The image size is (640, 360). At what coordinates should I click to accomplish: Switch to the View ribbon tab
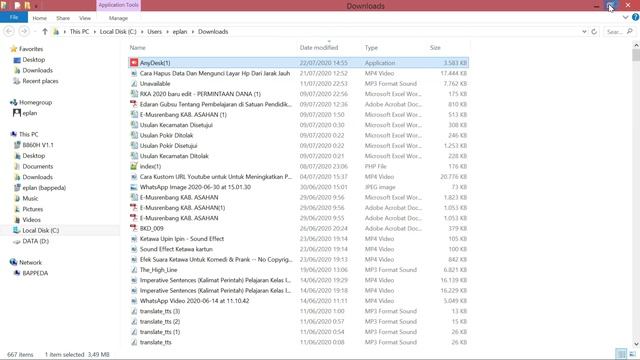tap(85, 18)
